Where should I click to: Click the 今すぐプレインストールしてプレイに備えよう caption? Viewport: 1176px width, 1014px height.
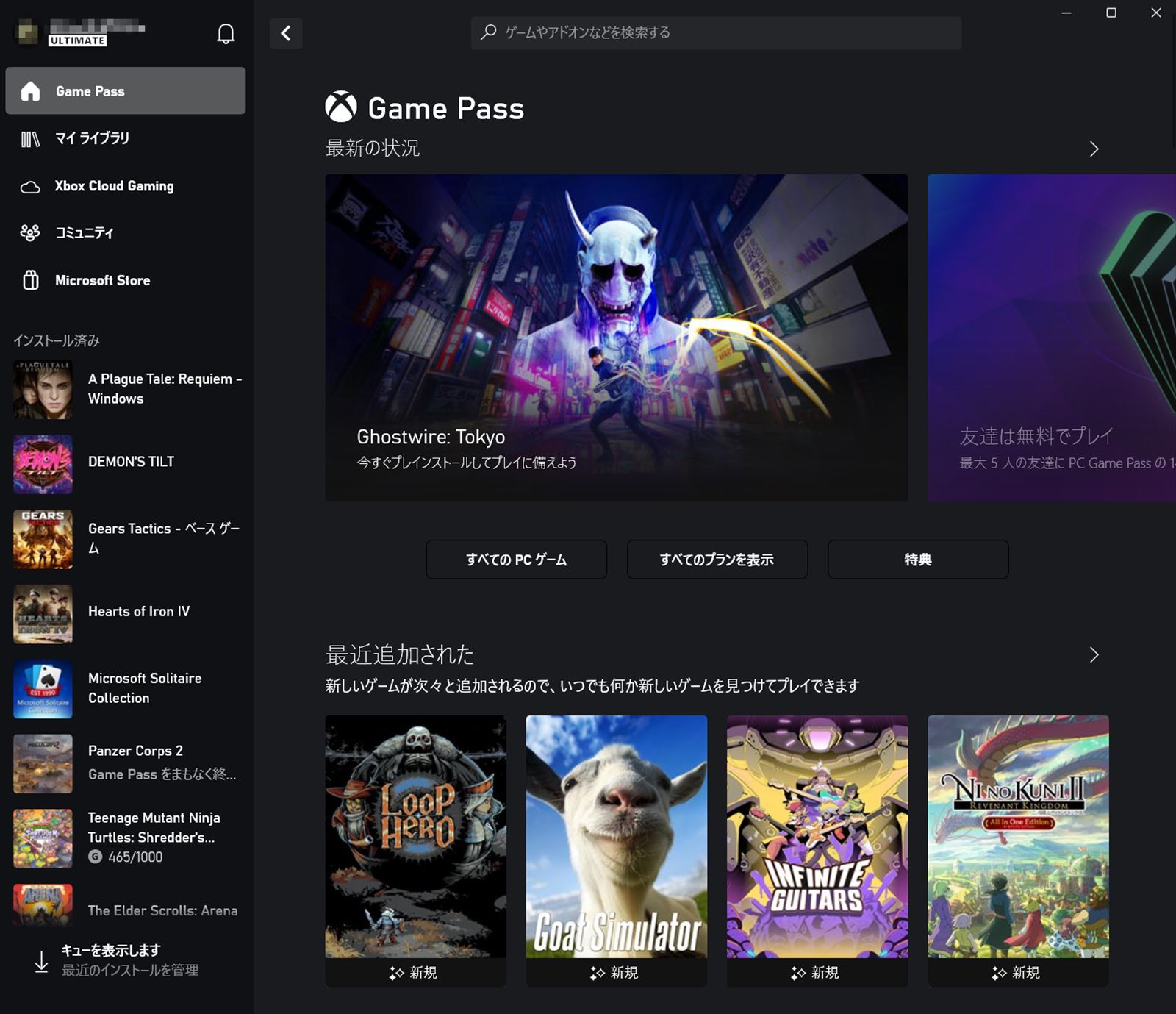pyautogui.click(x=467, y=463)
